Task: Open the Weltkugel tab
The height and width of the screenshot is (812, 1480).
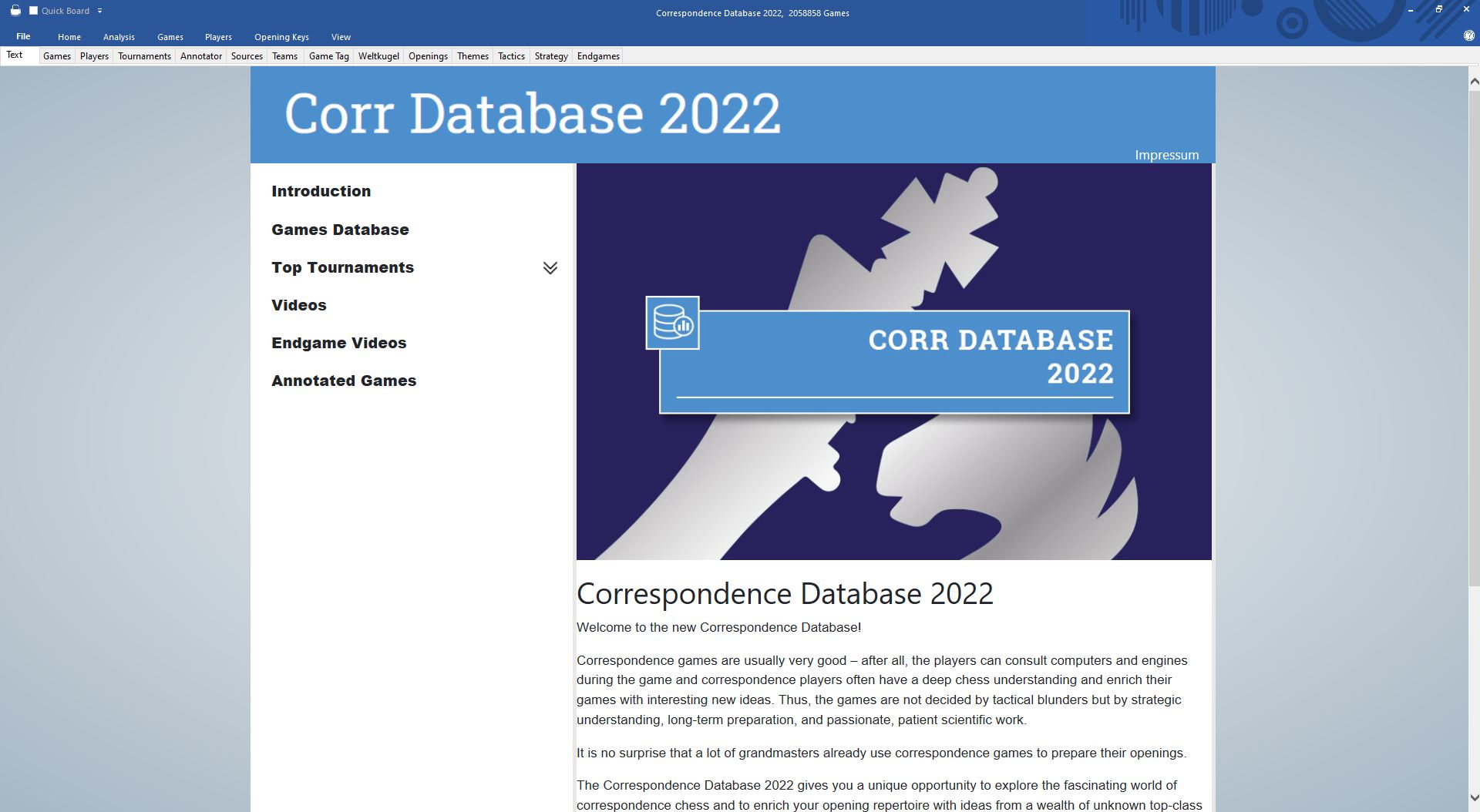Action: 378,56
